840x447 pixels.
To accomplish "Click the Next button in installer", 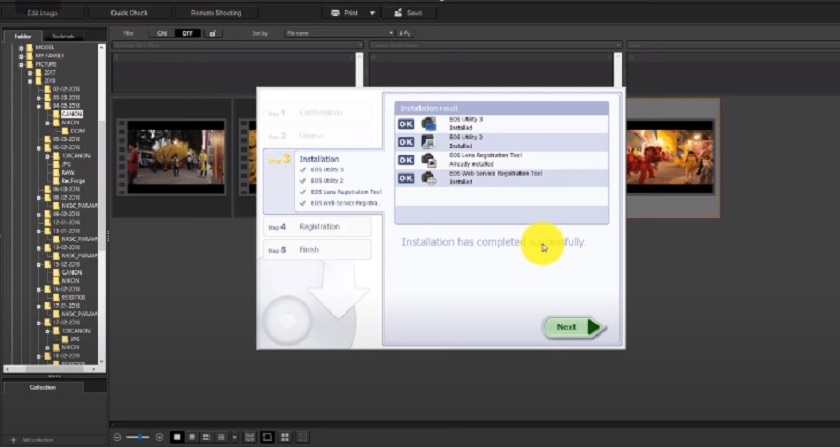I will pyautogui.click(x=574, y=327).
